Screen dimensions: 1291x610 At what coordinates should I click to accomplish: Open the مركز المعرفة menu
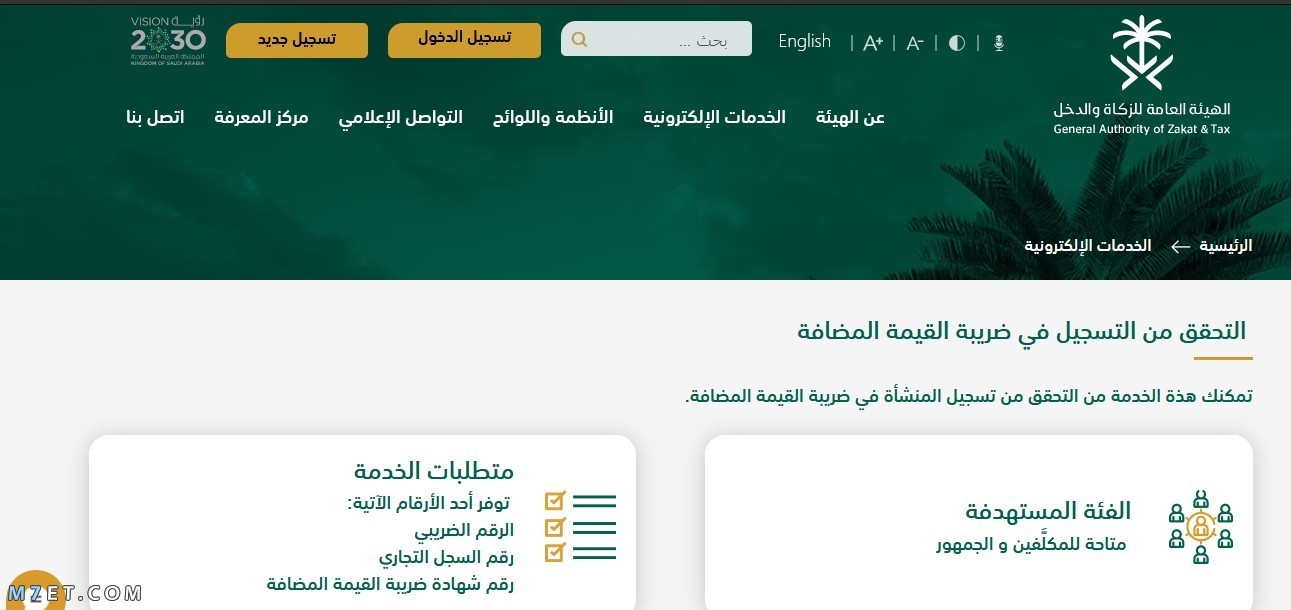point(261,118)
